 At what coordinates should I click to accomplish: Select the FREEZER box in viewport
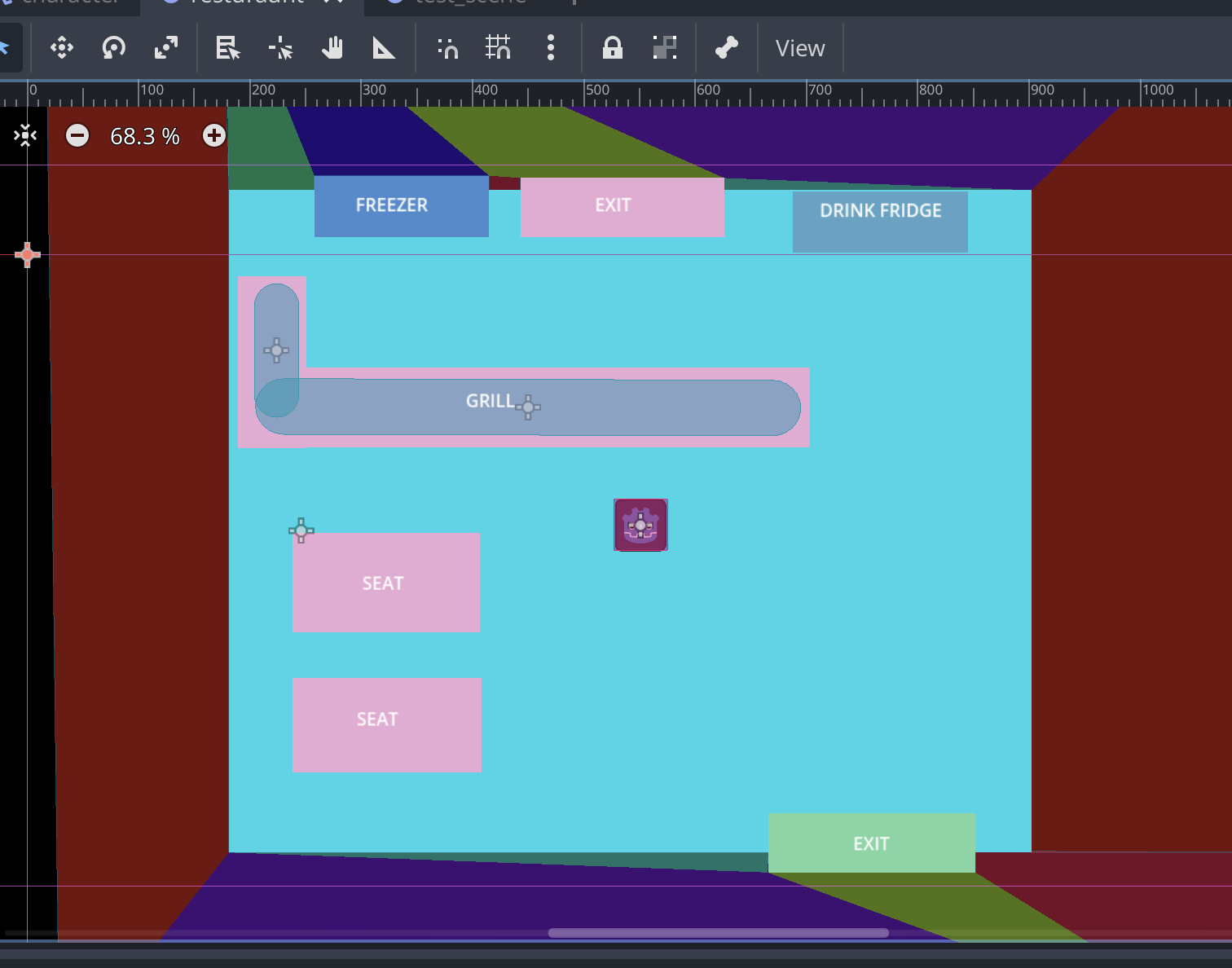[x=402, y=206]
